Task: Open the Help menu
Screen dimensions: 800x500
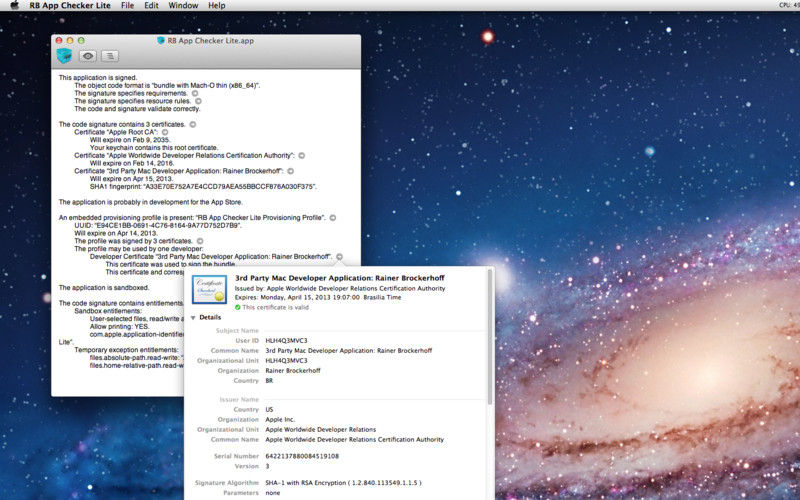Action: click(x=216, y=5)
